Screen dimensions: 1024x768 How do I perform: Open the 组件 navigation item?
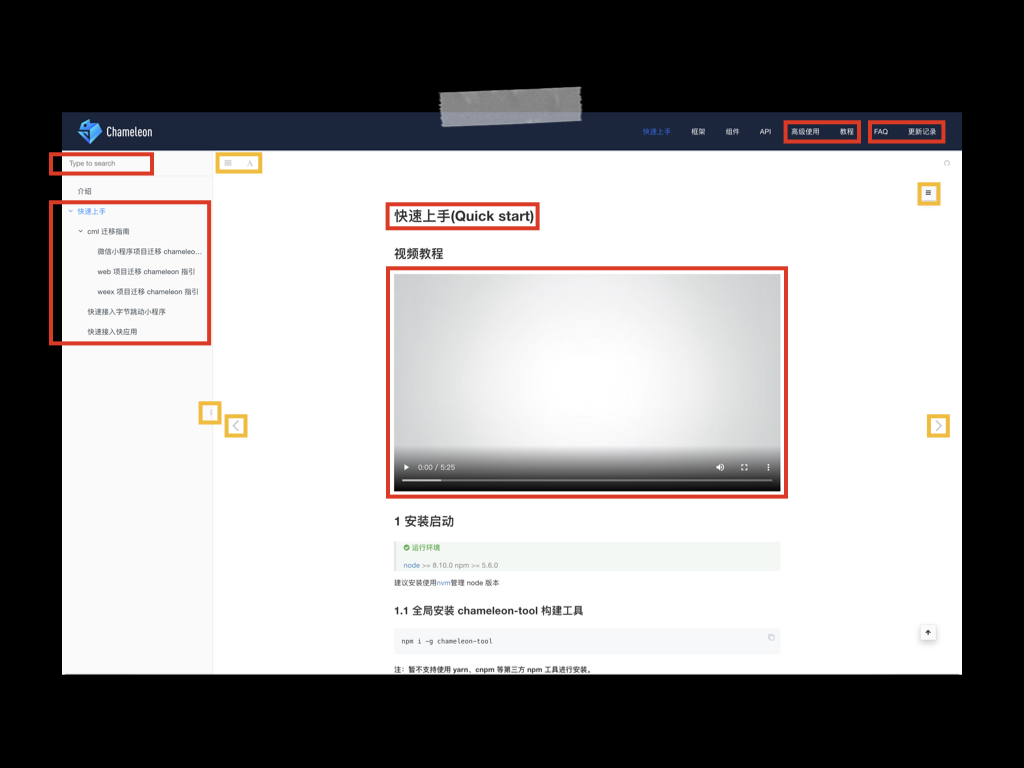732,132
